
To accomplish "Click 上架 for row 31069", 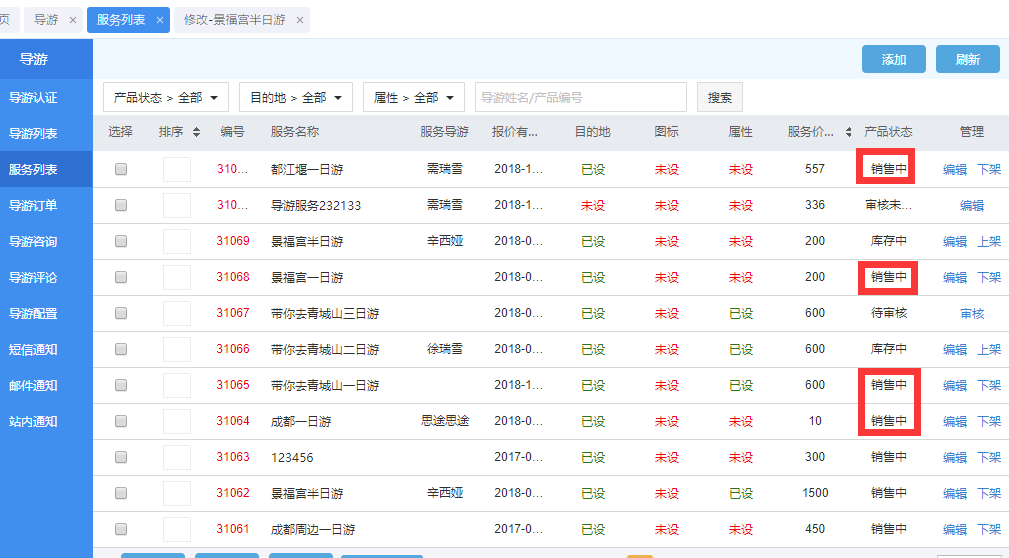I will click(x=988, y=242).
